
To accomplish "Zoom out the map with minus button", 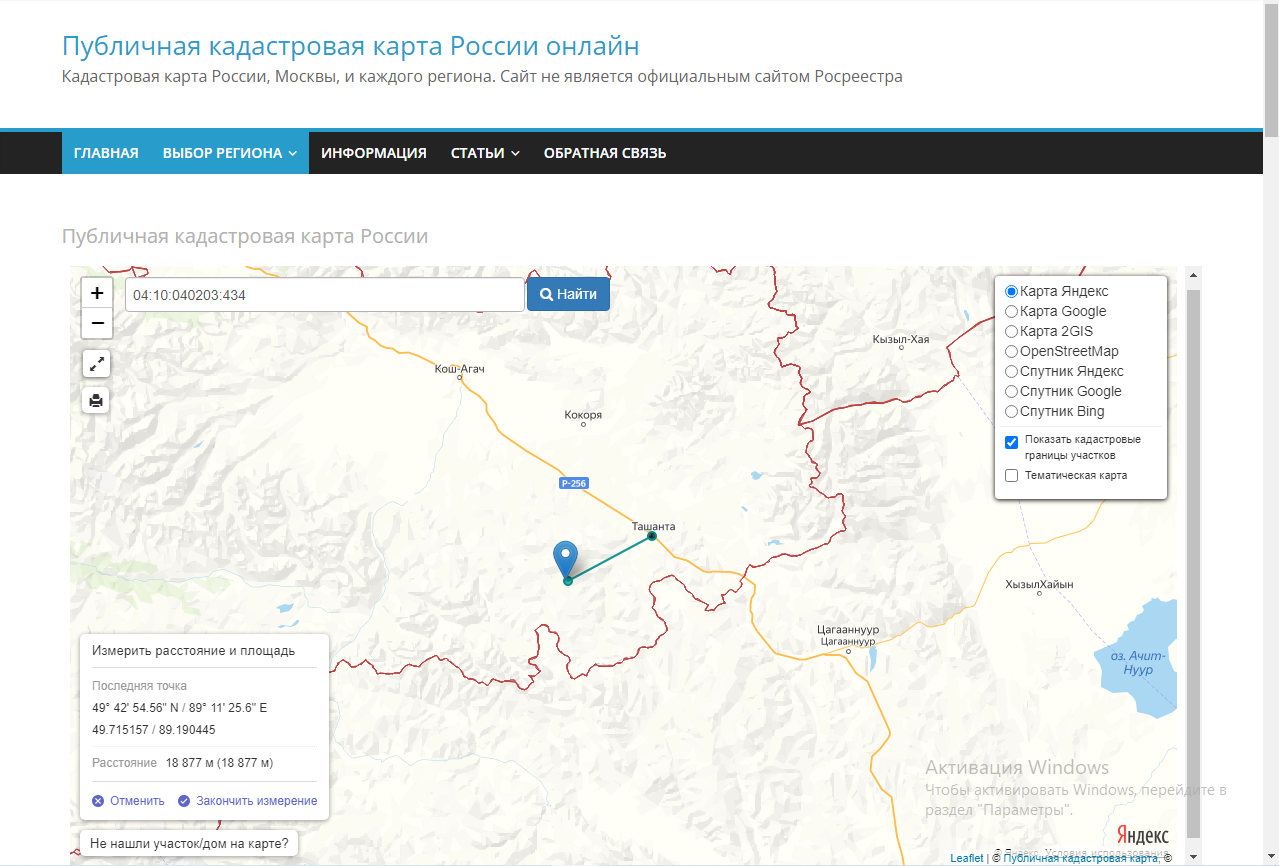I will [97, 323].
